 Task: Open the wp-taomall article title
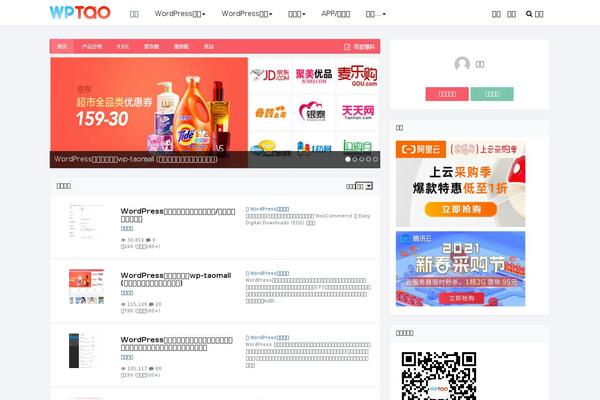(x=176, y=279)
